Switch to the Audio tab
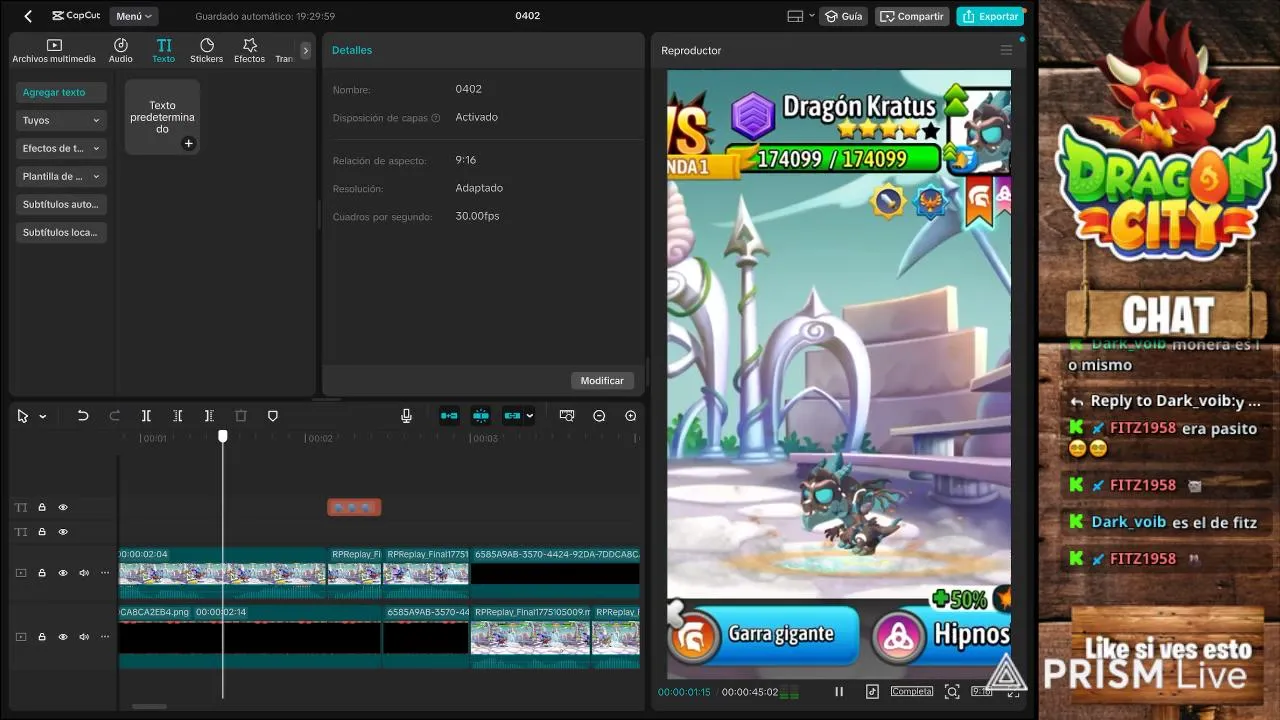 click(121, 51)
